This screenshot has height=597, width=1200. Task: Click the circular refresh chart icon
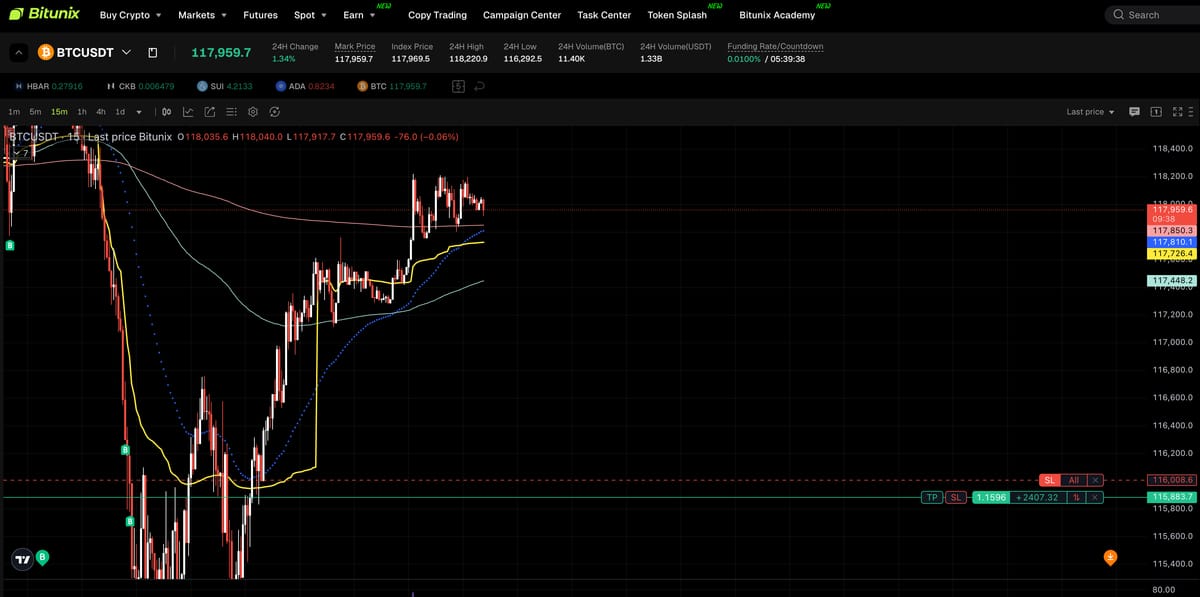pyautogui.click(x=274, y=112)
